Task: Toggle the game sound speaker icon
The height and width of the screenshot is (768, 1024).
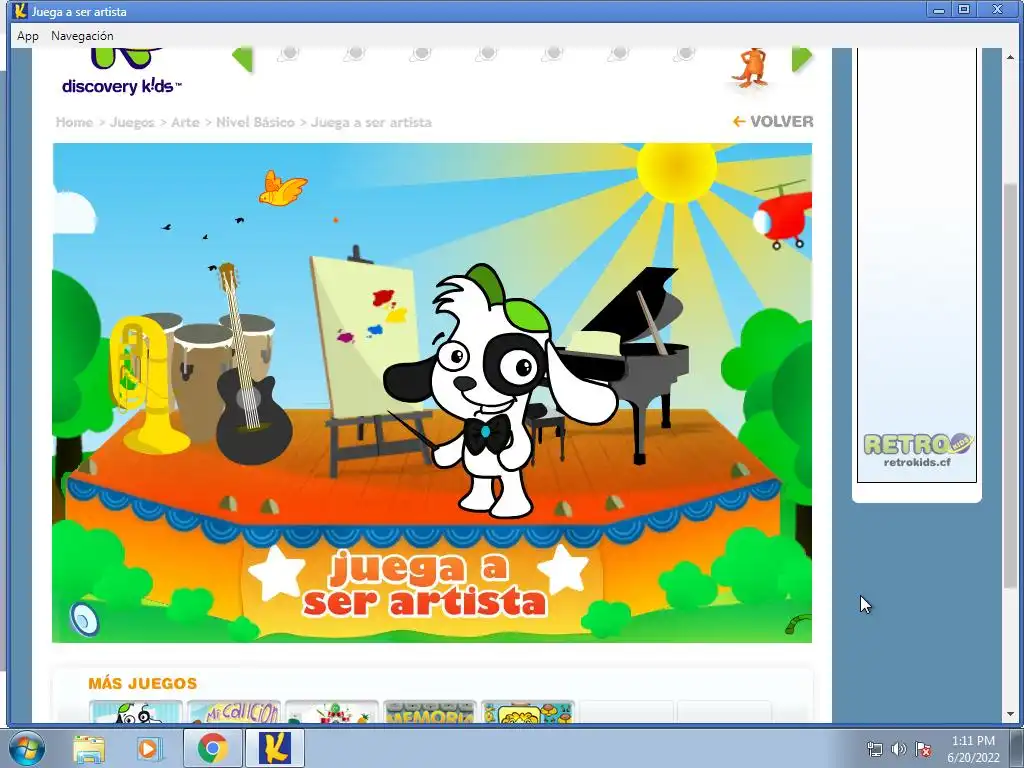Action: [x=84, y=618]
